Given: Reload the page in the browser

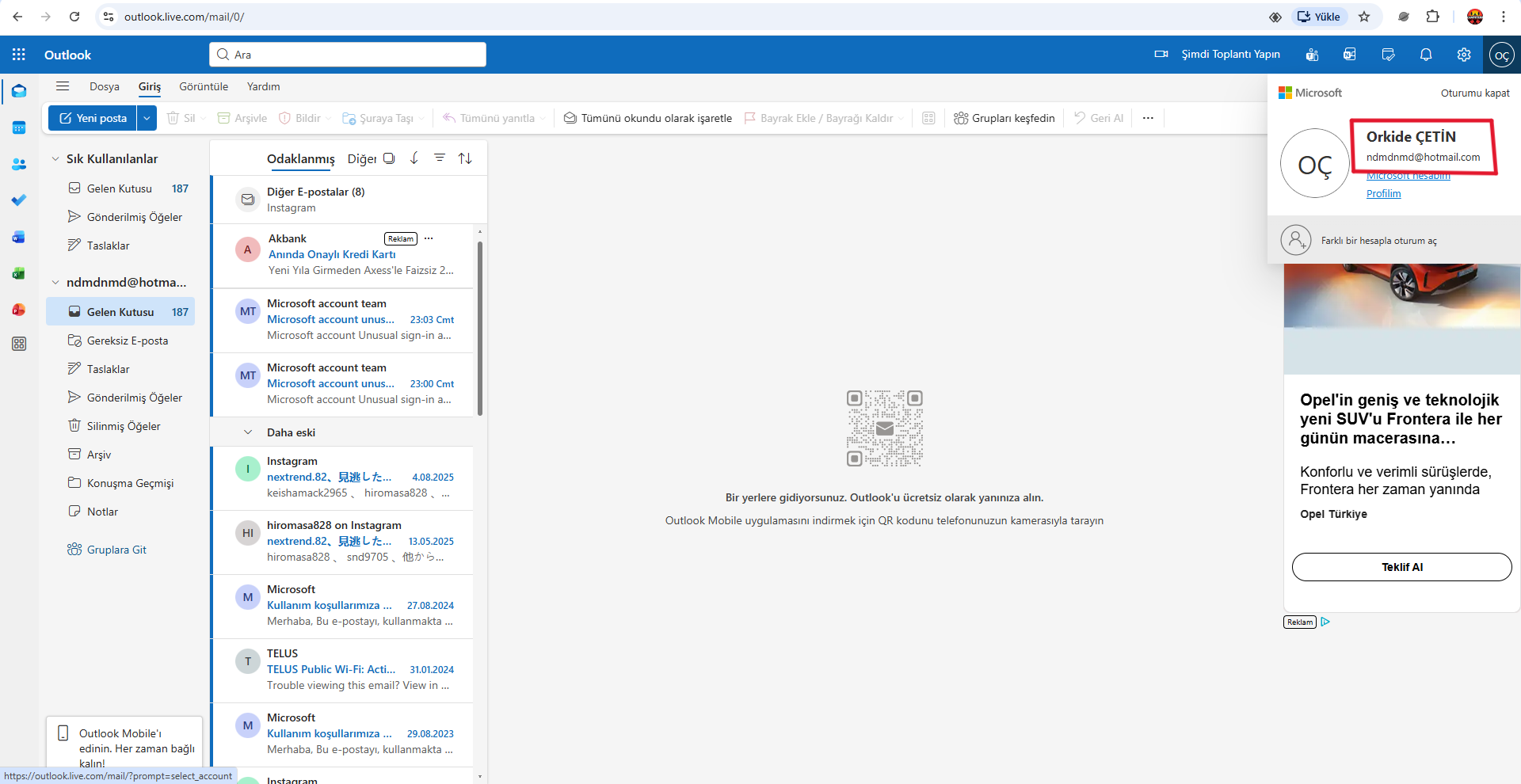Looking at the screenshot, I should click(74, 17).
